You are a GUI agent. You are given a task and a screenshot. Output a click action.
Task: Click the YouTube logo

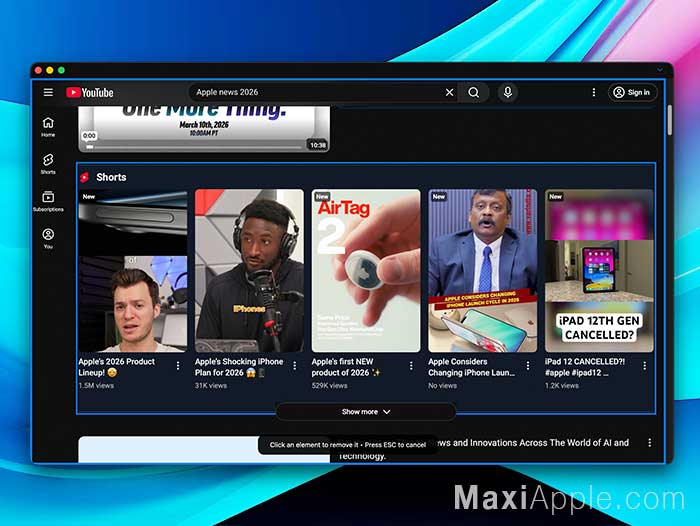(x=90, y=92)
